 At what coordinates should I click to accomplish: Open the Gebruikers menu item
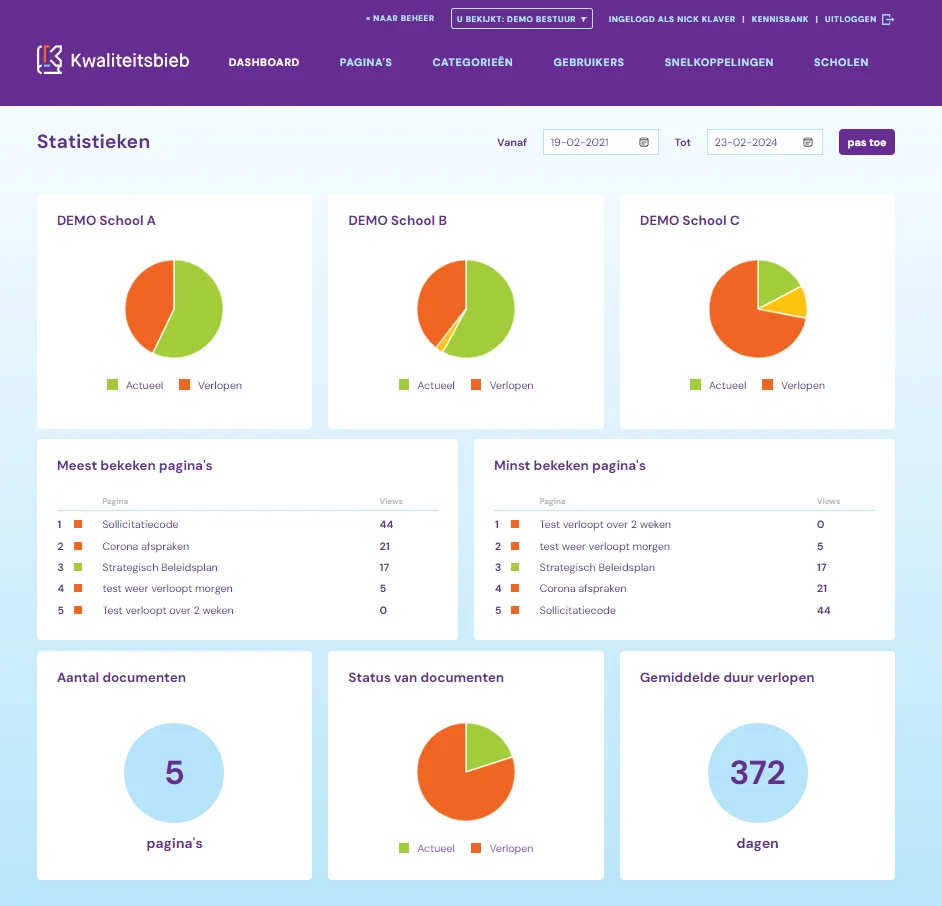coord(589,62)
